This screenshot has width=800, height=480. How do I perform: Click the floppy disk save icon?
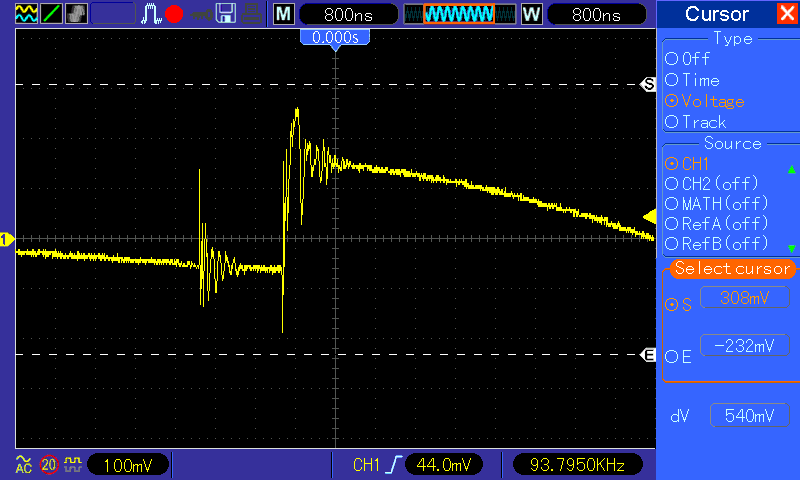226,14
